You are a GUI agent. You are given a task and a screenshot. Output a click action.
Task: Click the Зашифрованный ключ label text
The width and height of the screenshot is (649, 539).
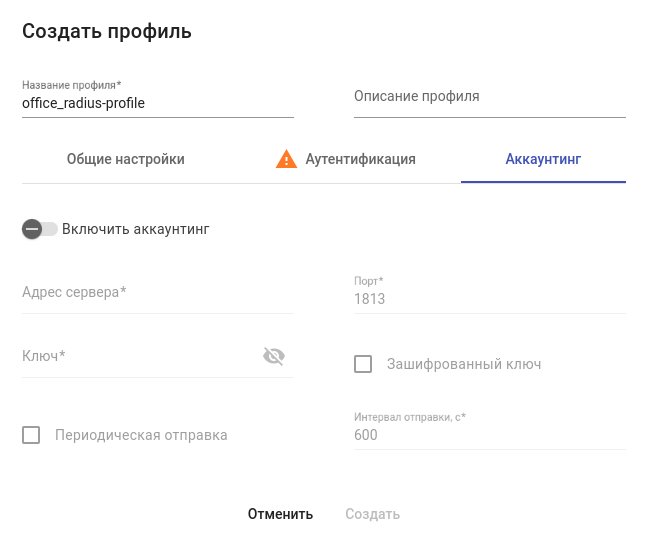click(x=464, y=364)
